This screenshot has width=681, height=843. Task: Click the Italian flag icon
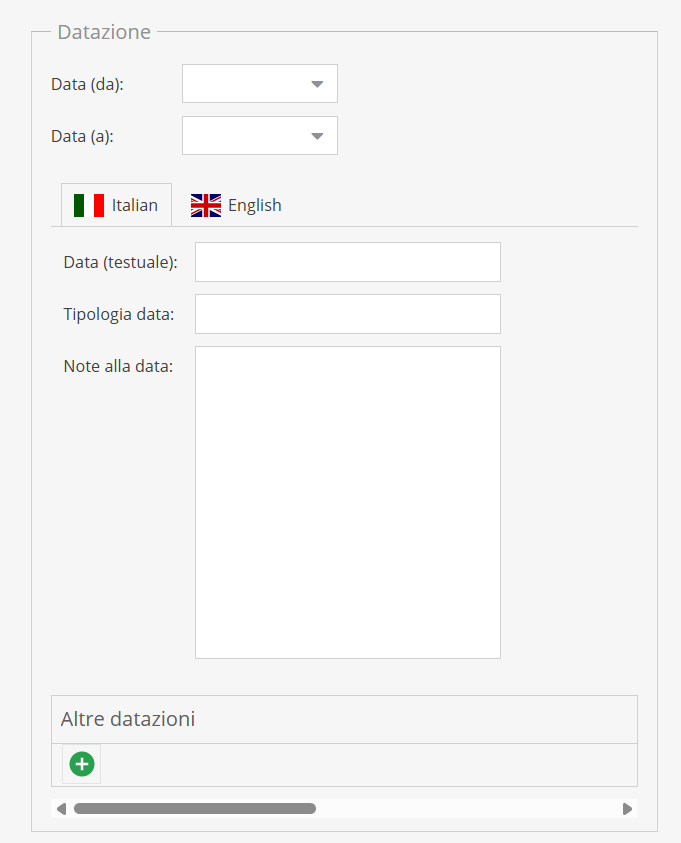click(x=89, y=205)
